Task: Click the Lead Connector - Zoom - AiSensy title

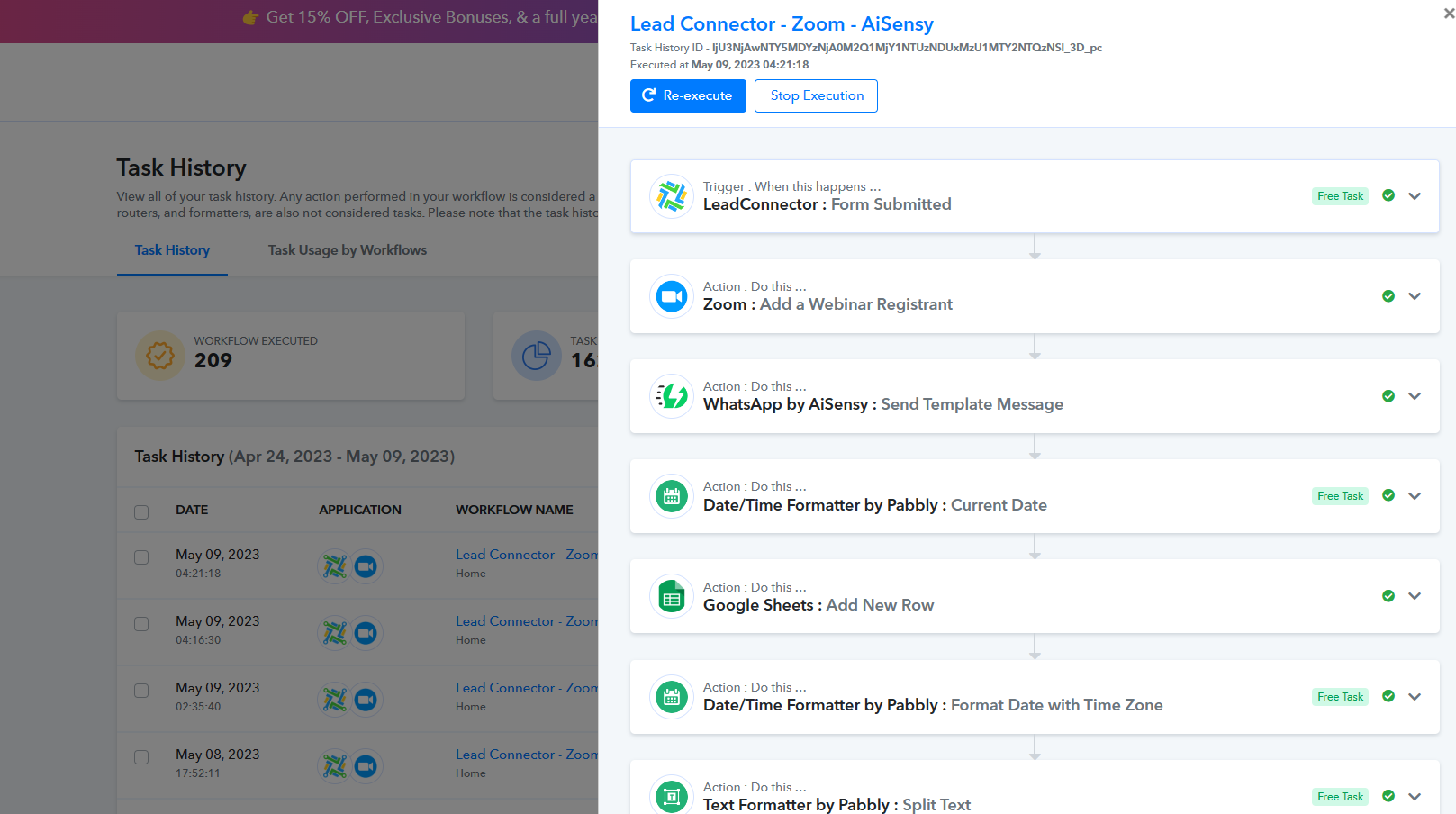Action: (782, 24)
